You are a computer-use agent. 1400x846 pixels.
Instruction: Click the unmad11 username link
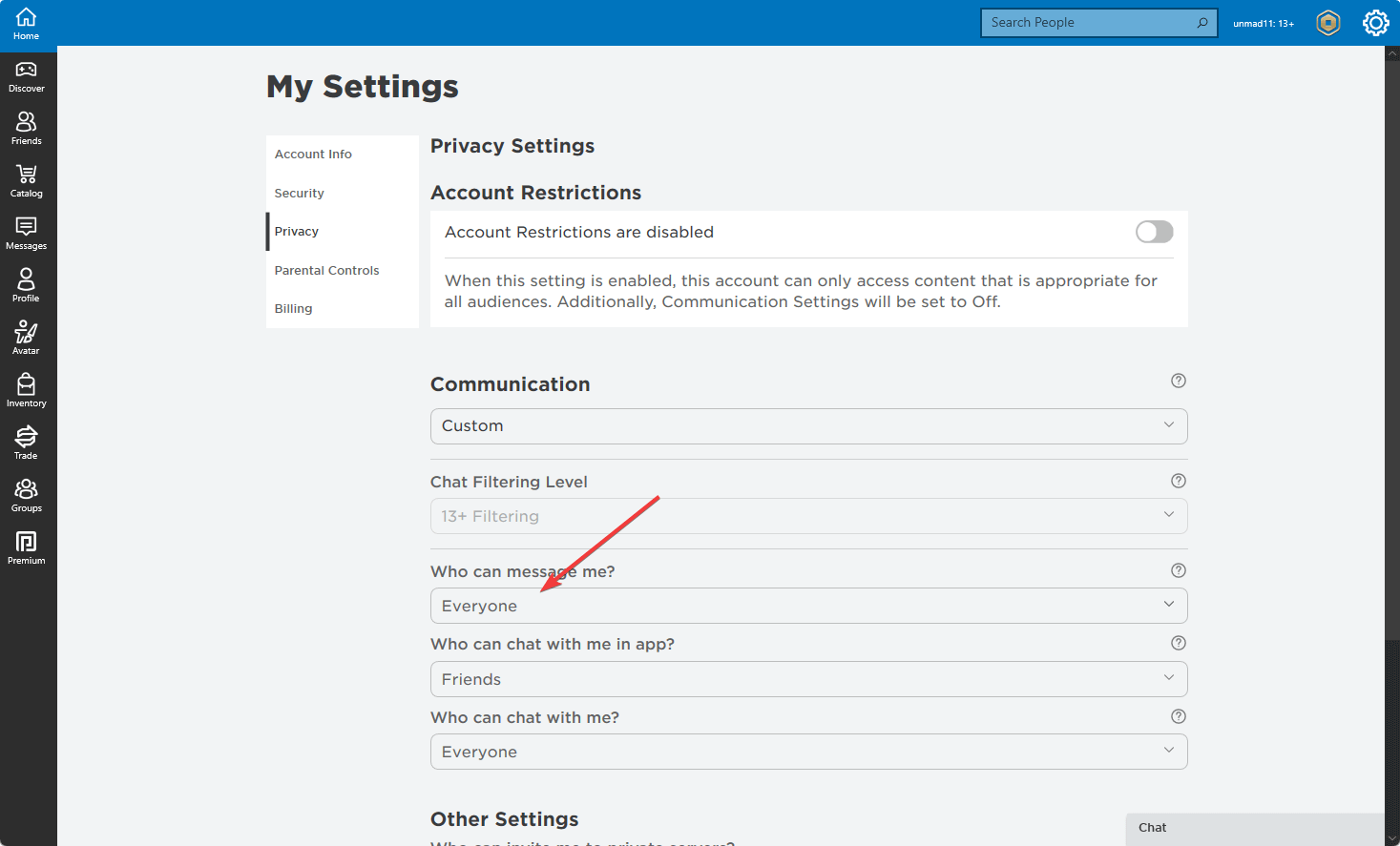coord(1263,24)
